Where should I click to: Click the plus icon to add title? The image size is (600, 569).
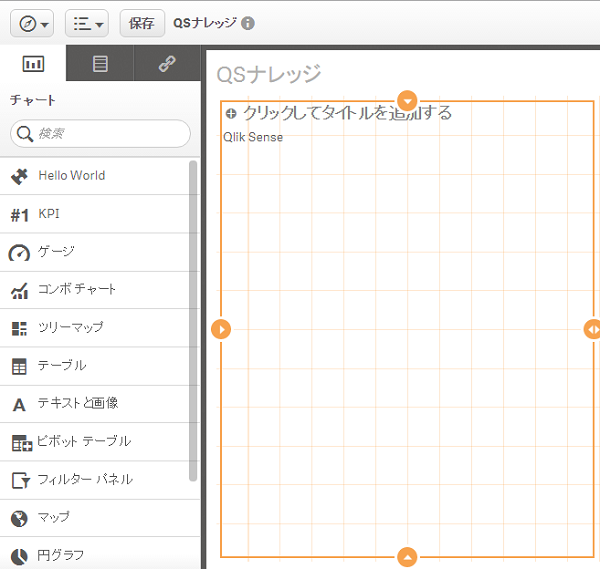point(231,113)
